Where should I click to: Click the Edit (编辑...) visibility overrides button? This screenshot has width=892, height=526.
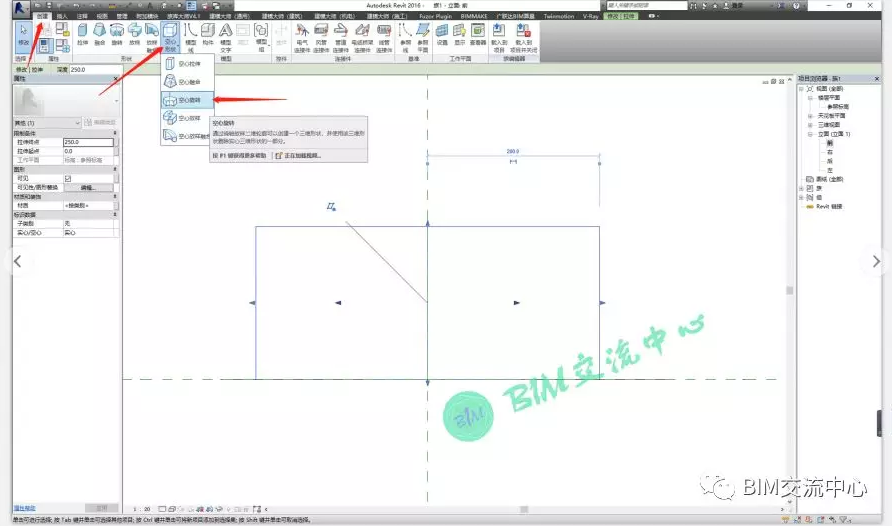87,188
